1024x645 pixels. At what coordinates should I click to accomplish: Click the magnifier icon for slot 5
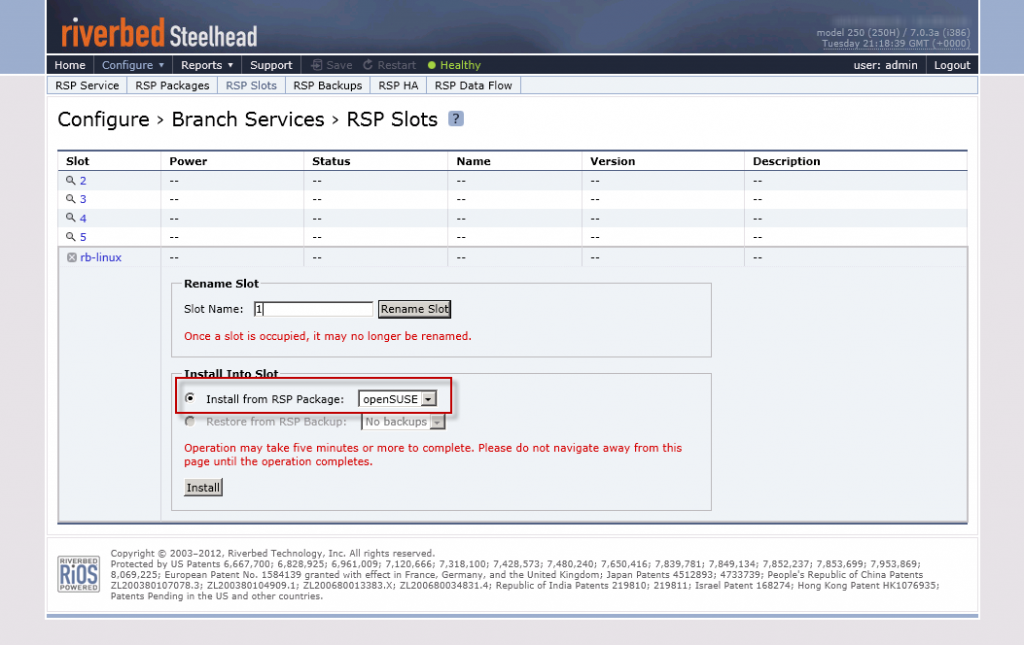pos(71,236)
